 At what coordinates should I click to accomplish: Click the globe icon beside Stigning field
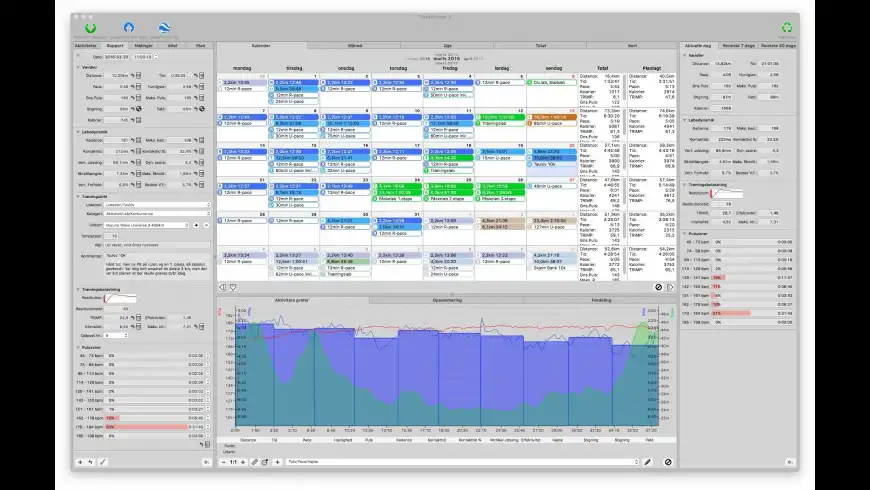point(139,109)
